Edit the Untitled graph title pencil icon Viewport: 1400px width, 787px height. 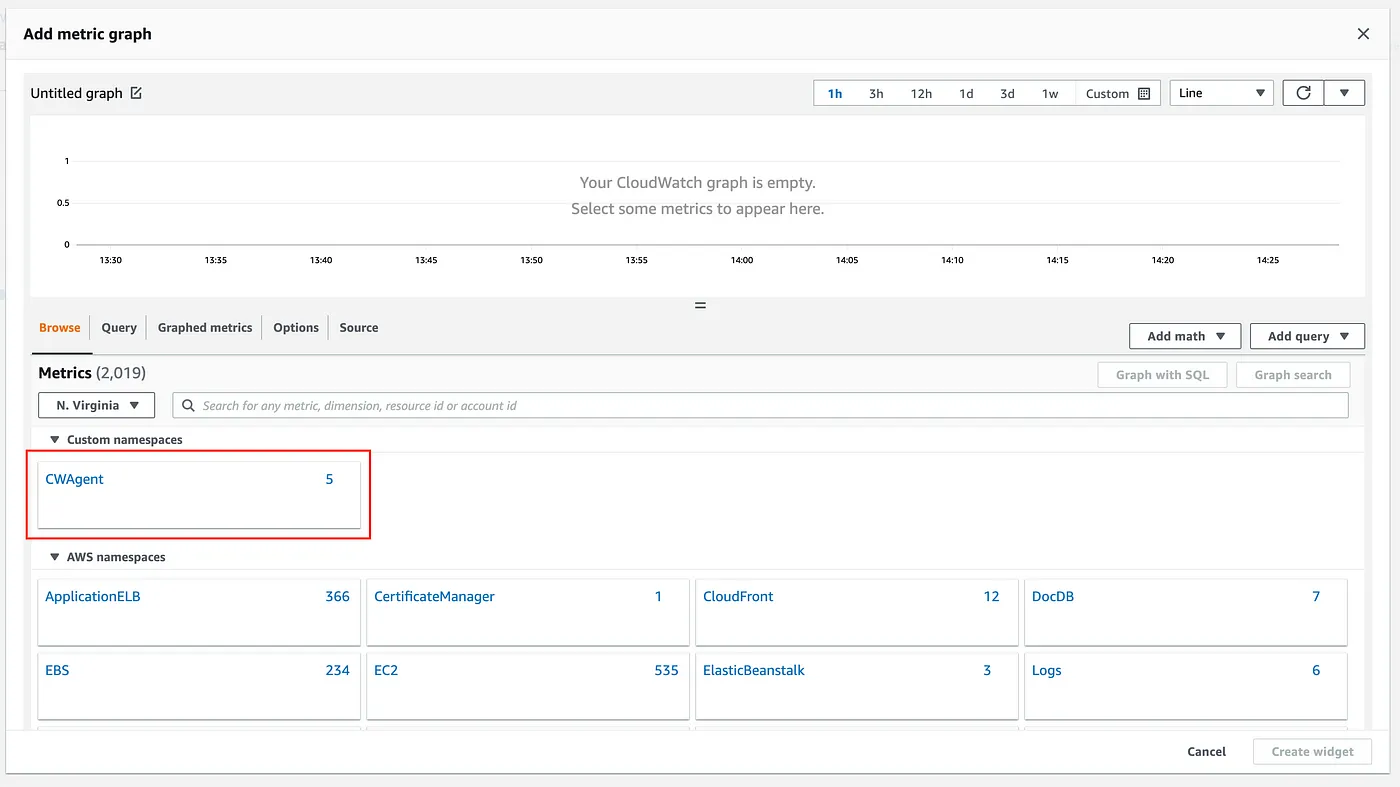tap(136, 93)
